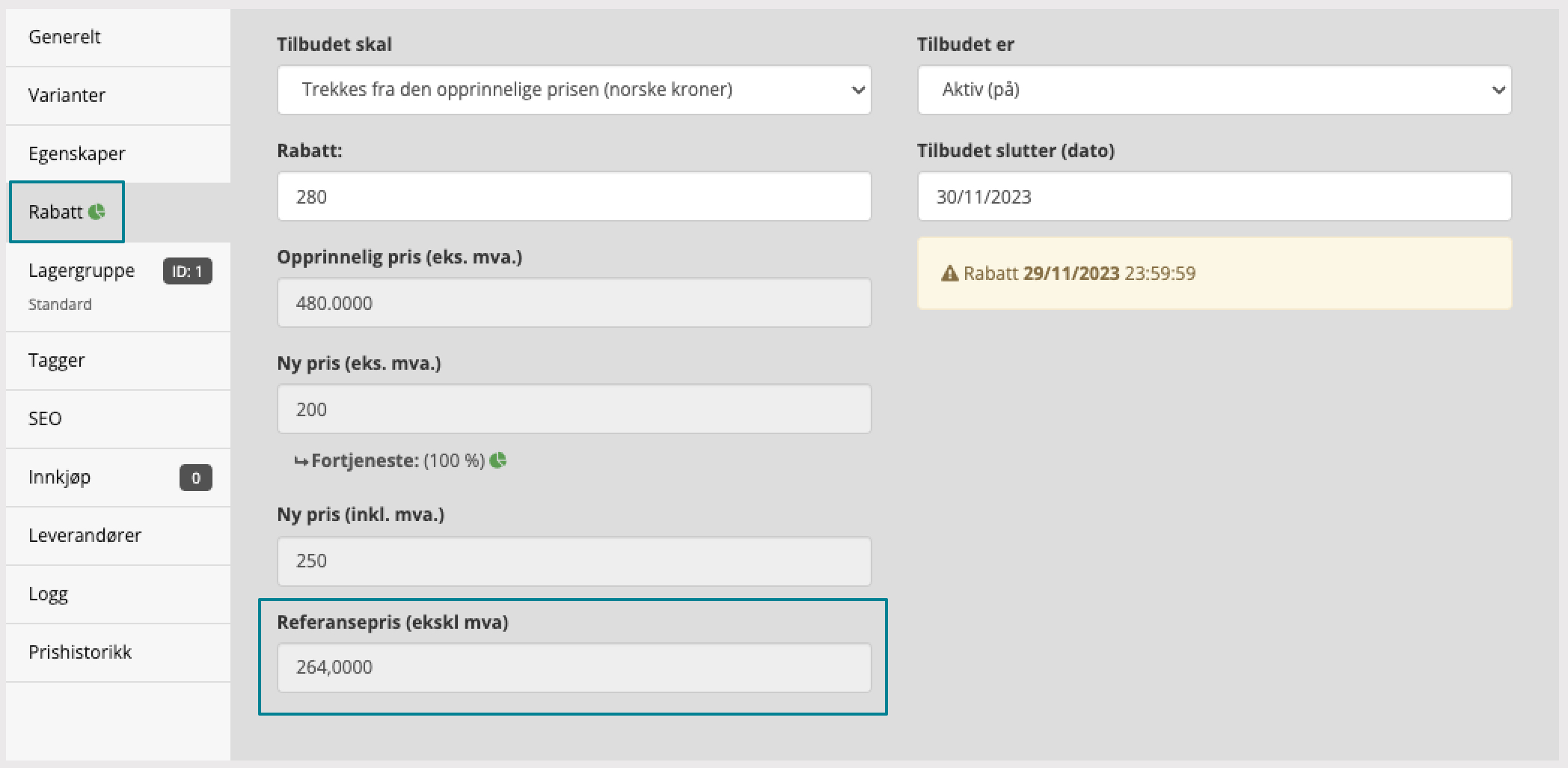Open the Generelt tab

[65, 37]
